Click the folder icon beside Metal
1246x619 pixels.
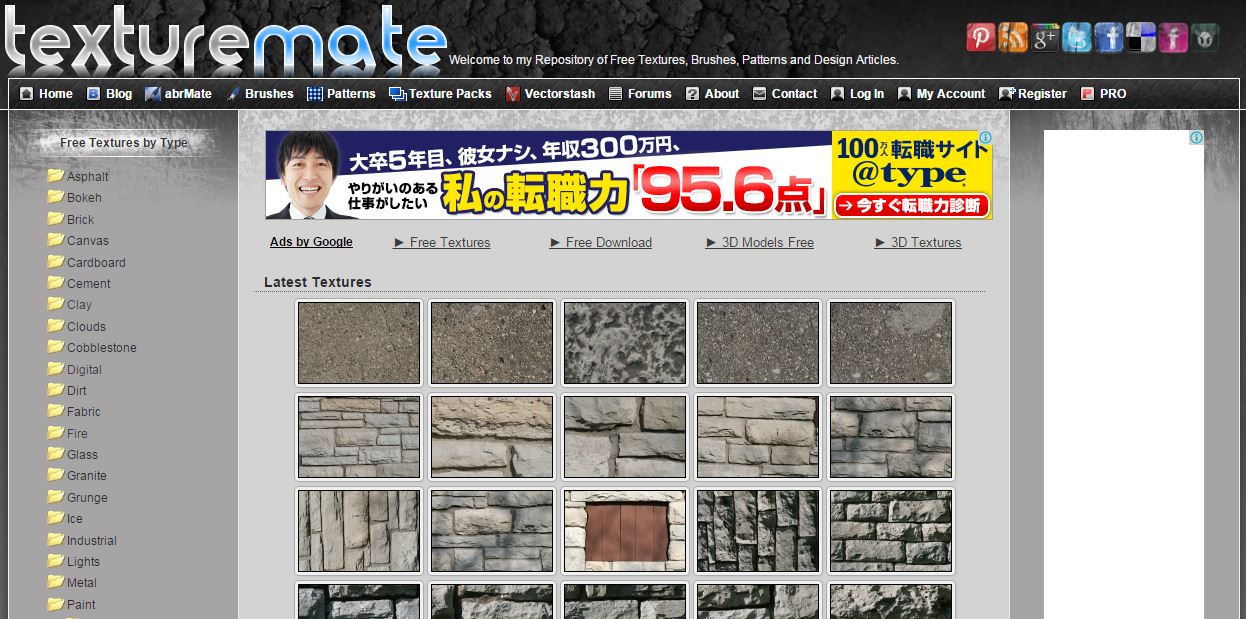tap(55, 582)
